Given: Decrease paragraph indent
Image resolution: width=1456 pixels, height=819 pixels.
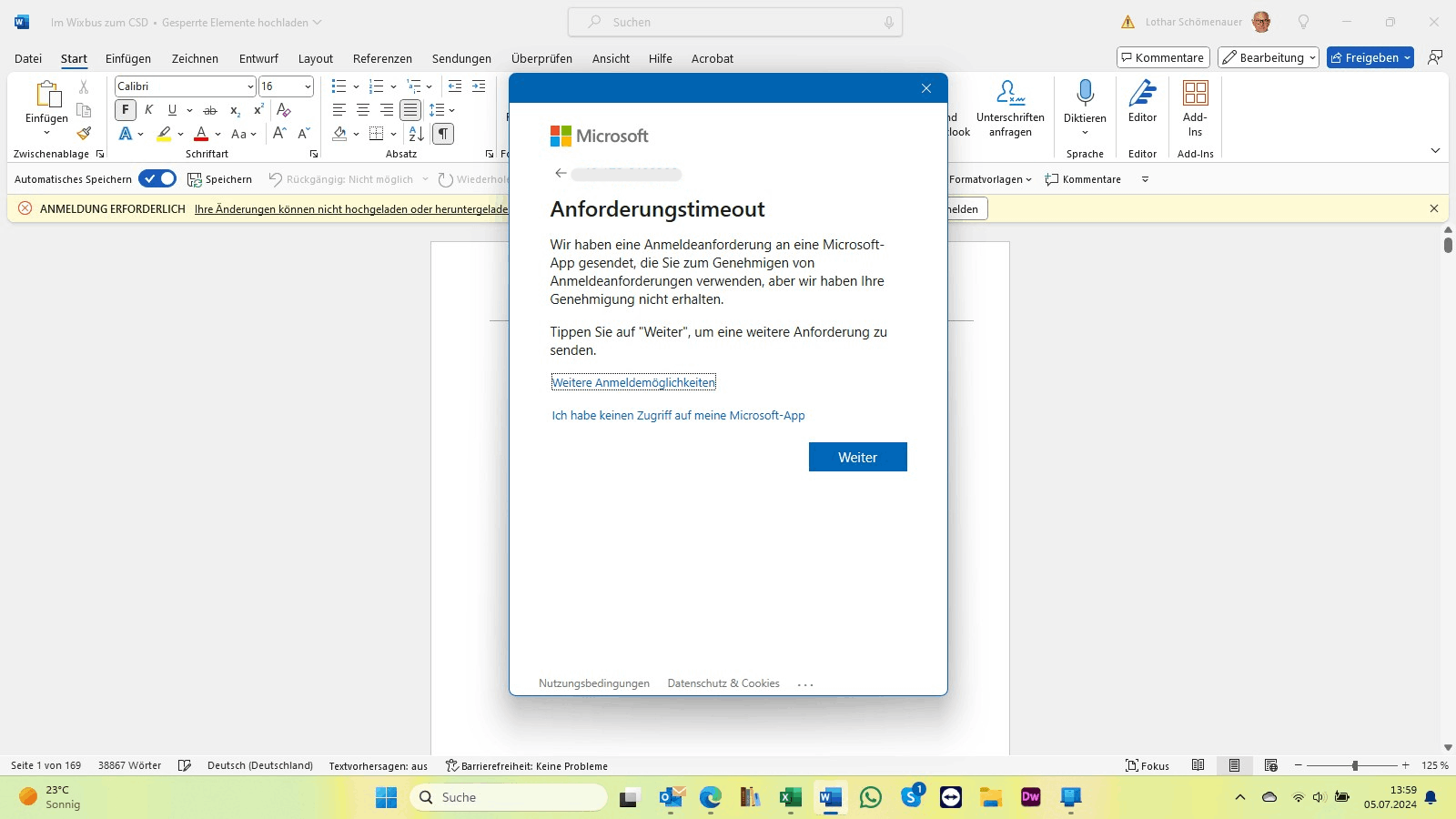Looking at the screenshot, I should point(455,86).
